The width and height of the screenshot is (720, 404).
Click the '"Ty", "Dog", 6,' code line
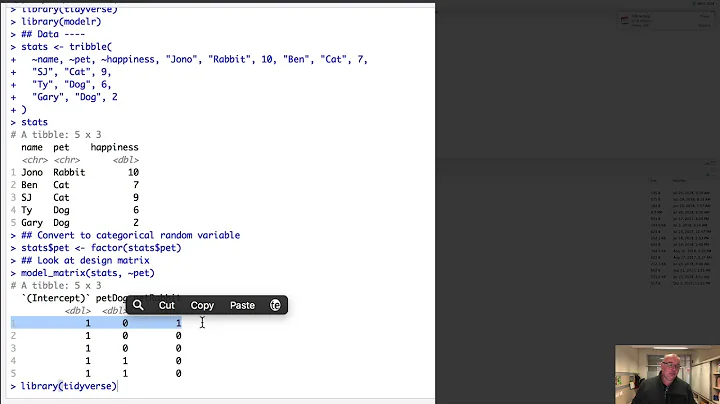[x=71, y=84]
